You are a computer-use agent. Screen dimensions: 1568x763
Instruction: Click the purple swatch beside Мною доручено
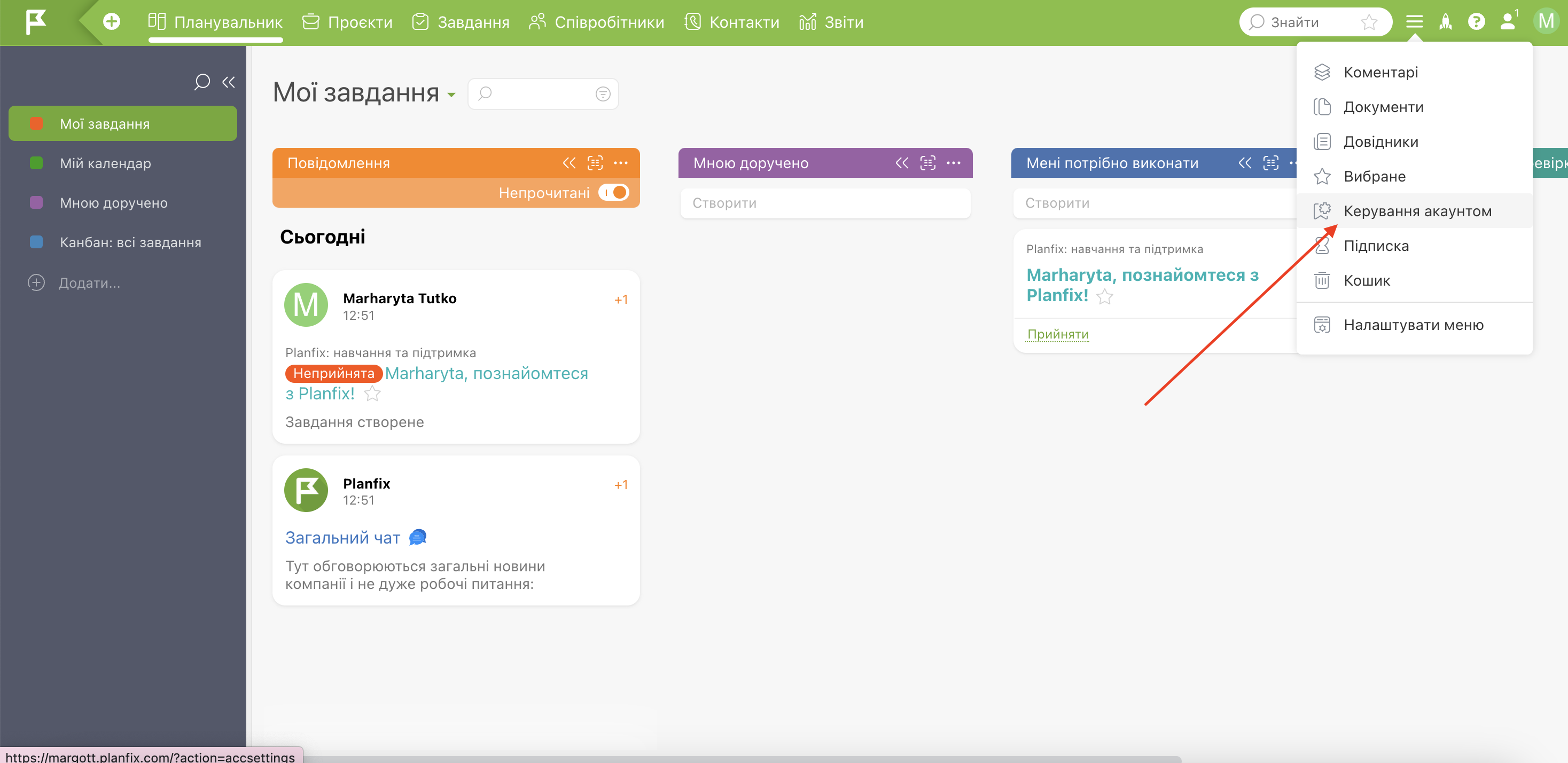pyautogui.click(x=36, y=202)
